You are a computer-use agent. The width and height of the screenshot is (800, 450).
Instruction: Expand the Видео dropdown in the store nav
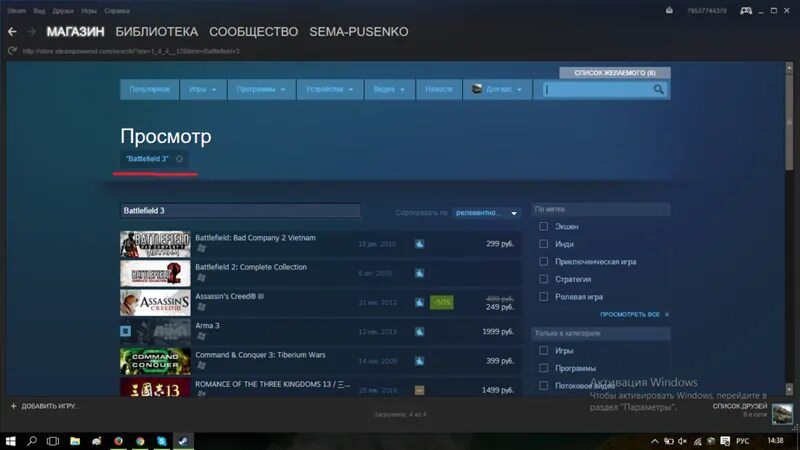[x=389, y=89]
